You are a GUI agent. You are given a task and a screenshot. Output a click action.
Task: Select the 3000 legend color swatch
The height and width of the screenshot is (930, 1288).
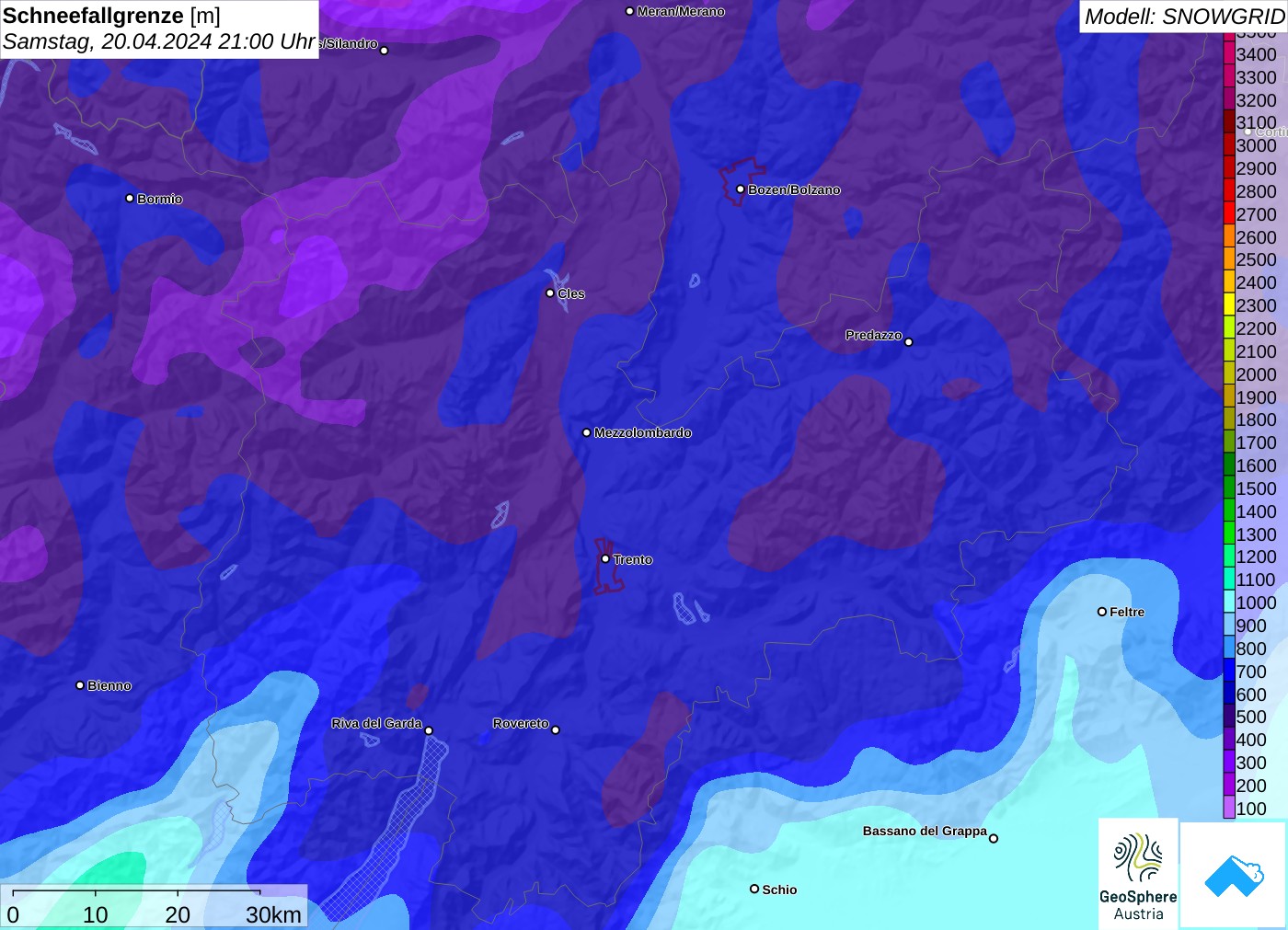[1228, 144]
